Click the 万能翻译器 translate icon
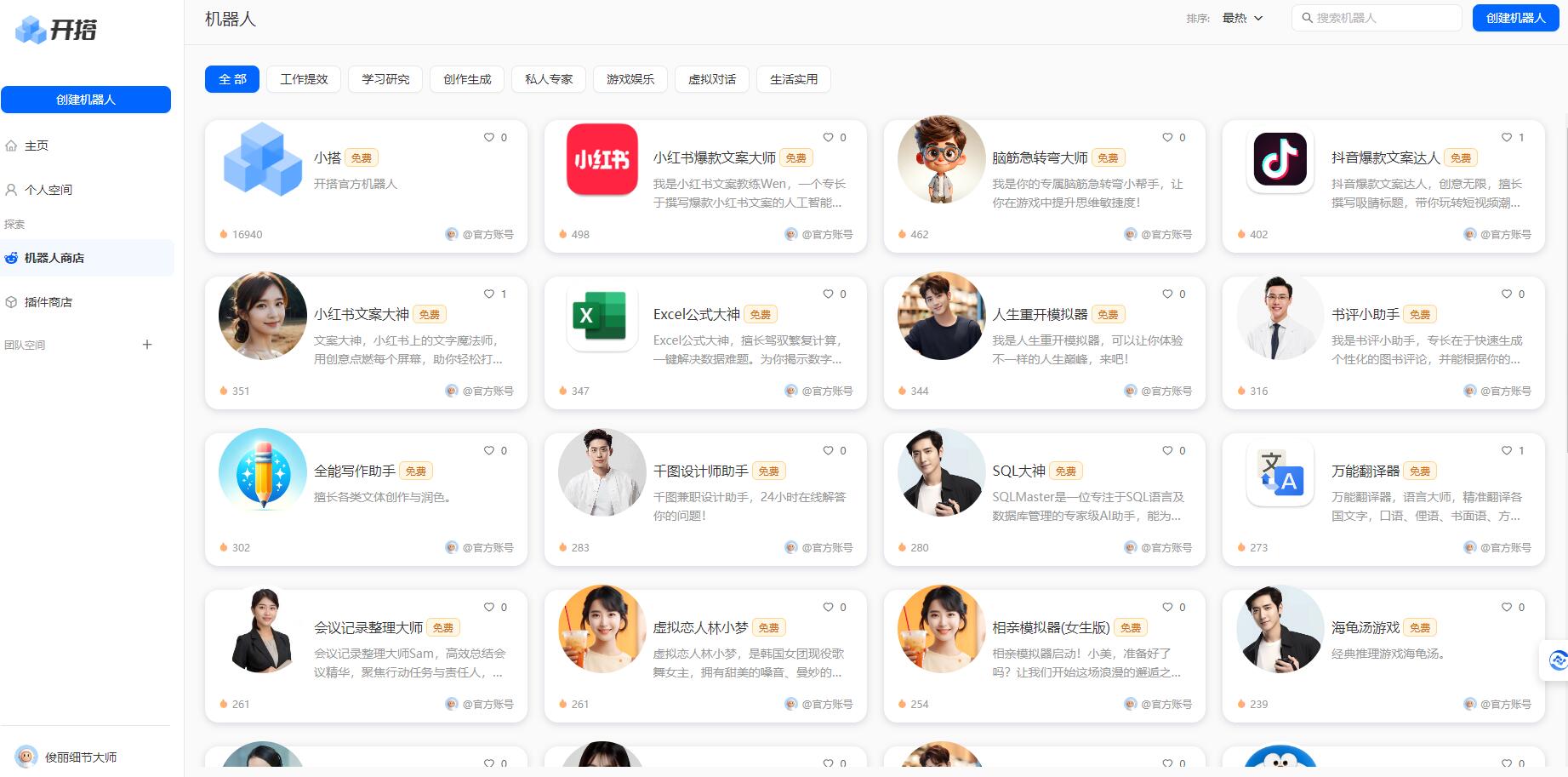1568x777 pixels. pos(1280,472)
